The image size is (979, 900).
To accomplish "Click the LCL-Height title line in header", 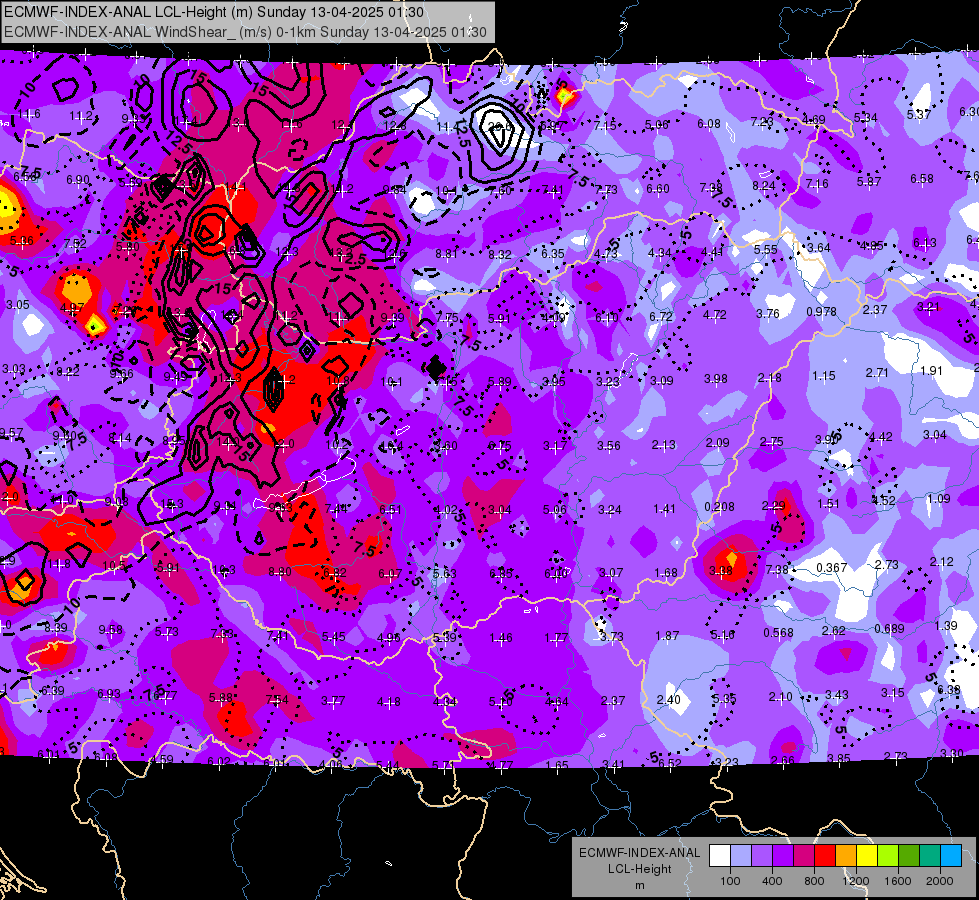I will click(214, 12).
